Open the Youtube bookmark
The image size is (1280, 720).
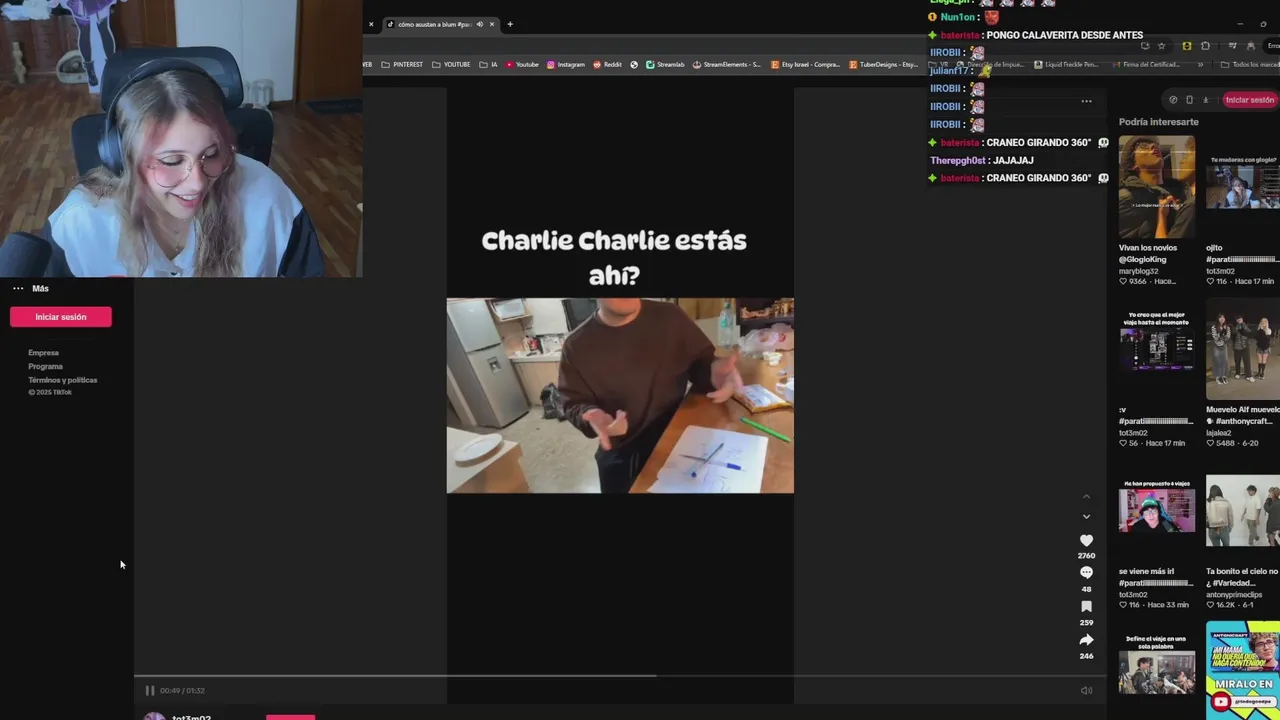pos(522,64)
